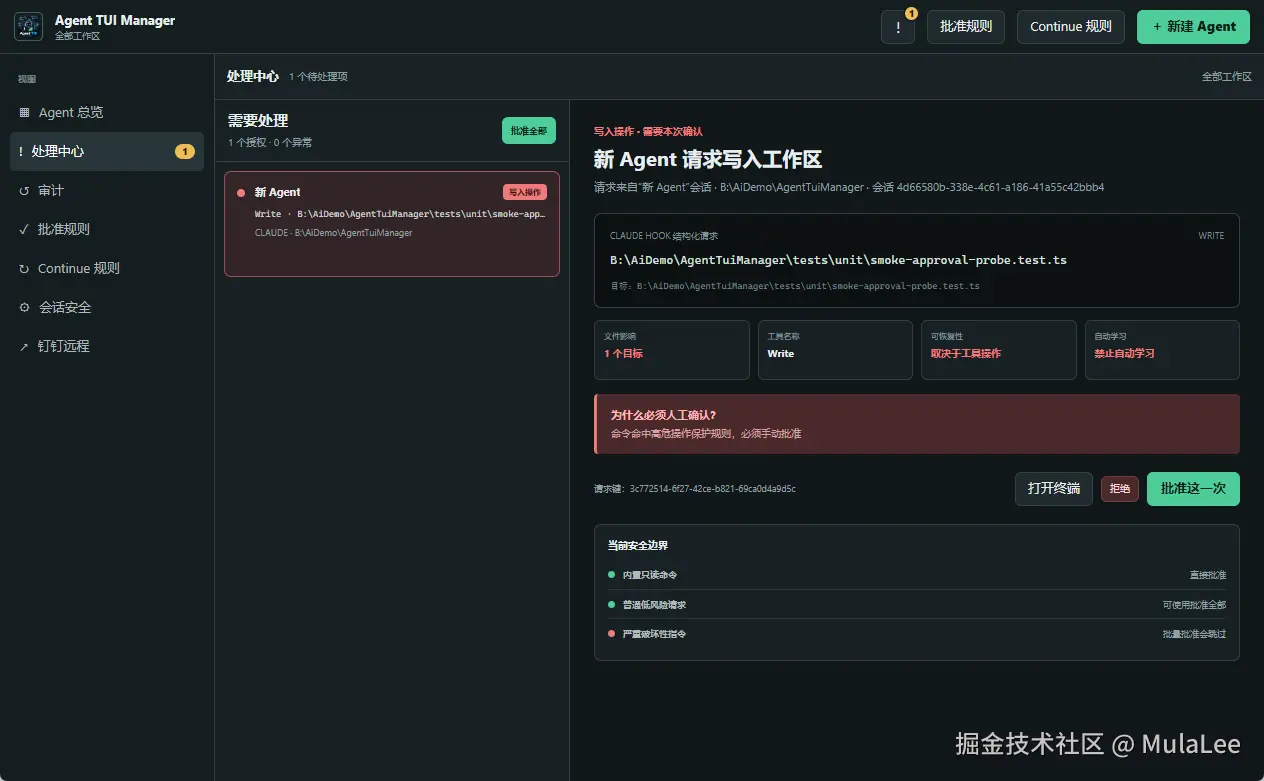Open Continue 规则 in the sidebar list
The height and width of the screenshot is (781, 1264).
[107, 268]
